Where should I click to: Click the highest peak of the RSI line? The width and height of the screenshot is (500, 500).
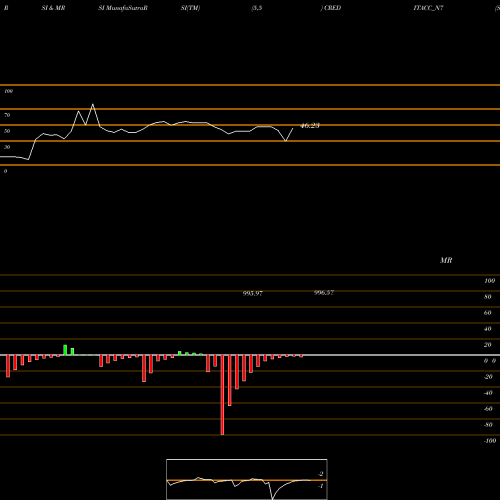(93, 105)
